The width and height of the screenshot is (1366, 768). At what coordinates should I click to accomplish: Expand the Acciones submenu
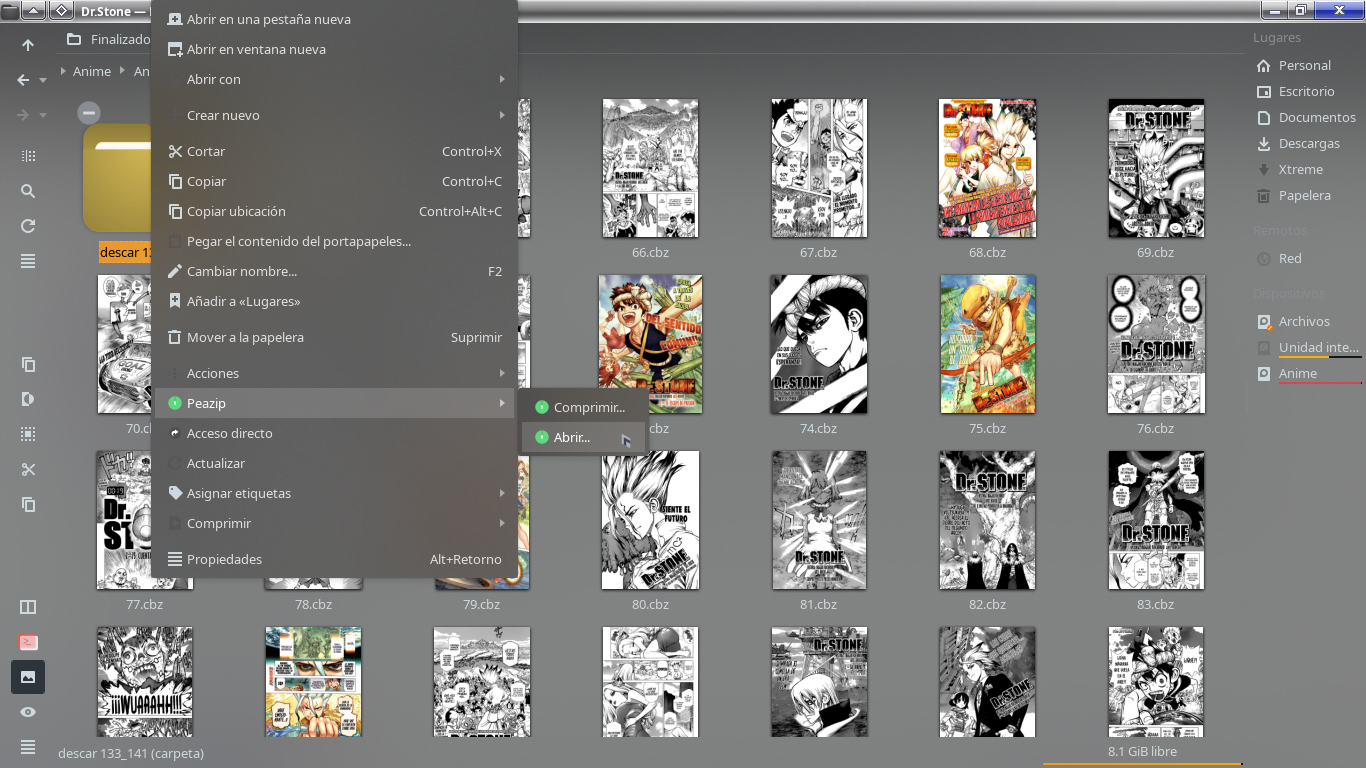(x=335, y=373)
